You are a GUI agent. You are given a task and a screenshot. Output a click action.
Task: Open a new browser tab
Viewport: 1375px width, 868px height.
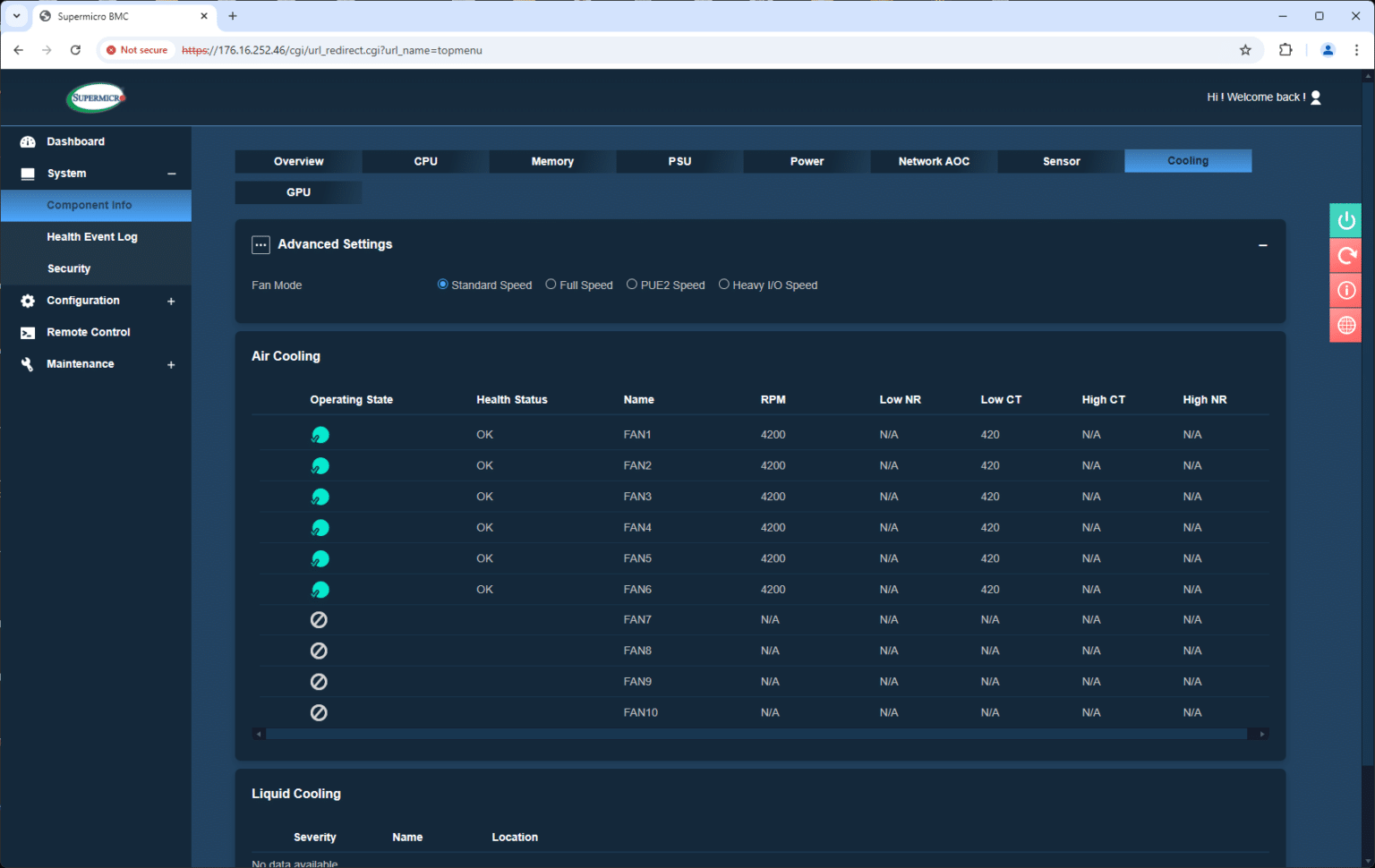(x=233, y=16)
